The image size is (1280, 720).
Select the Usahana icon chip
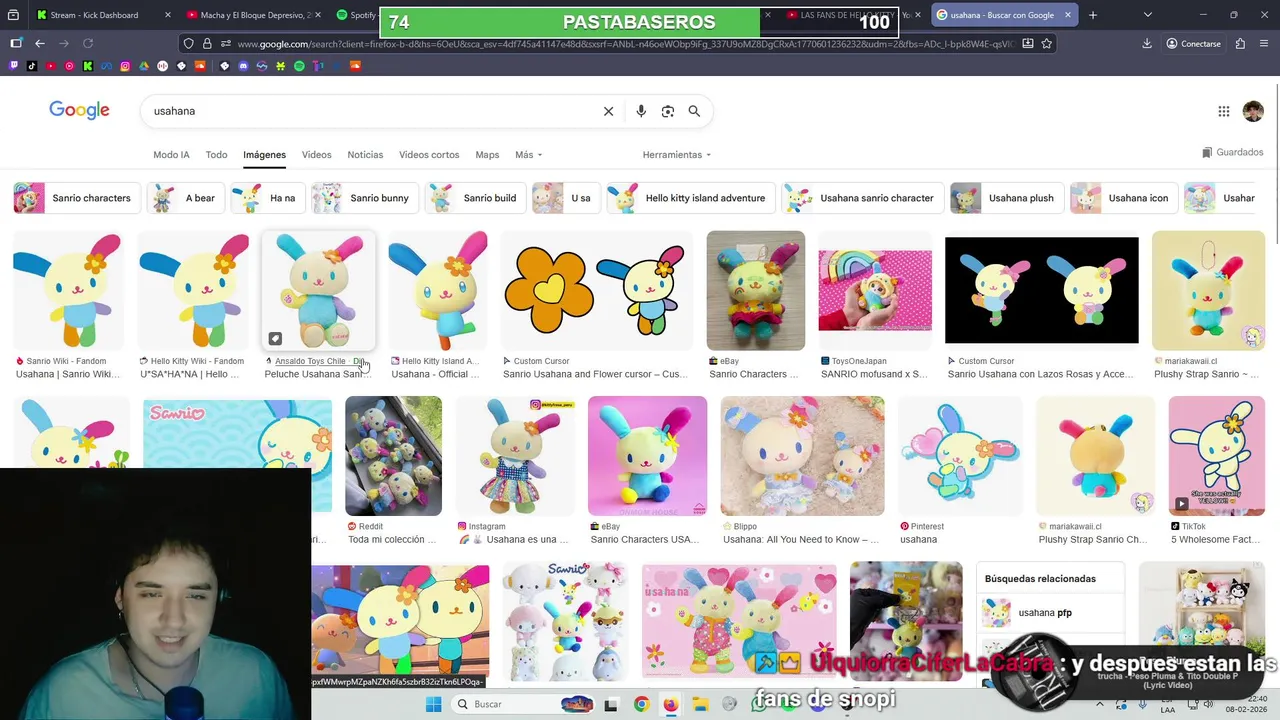point(1124,198)
